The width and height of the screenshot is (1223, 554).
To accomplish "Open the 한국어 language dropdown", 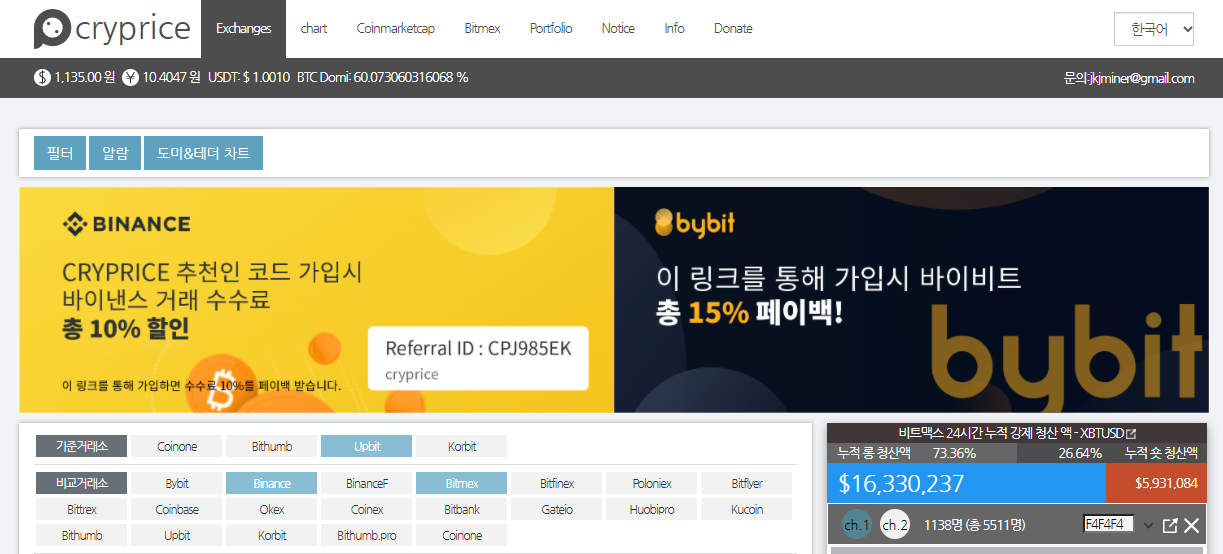I will pos(1154,29).
